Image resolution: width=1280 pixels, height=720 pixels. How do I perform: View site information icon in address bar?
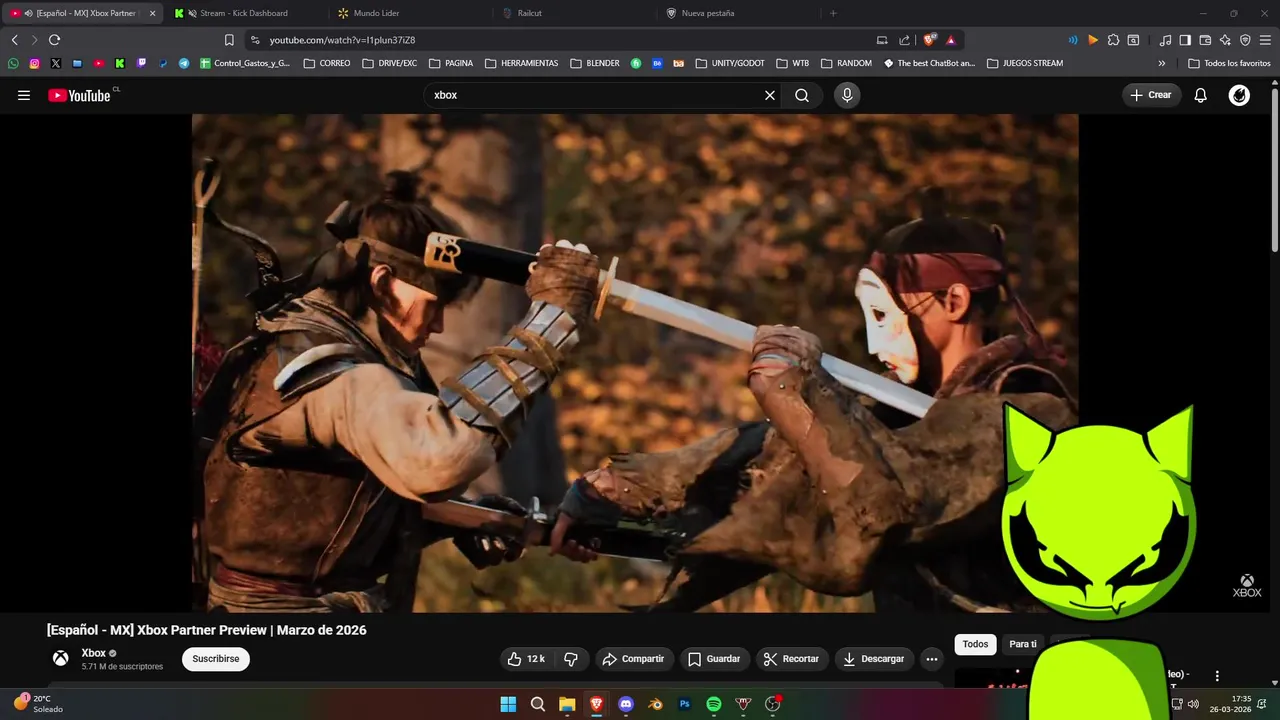coord(255,40)
